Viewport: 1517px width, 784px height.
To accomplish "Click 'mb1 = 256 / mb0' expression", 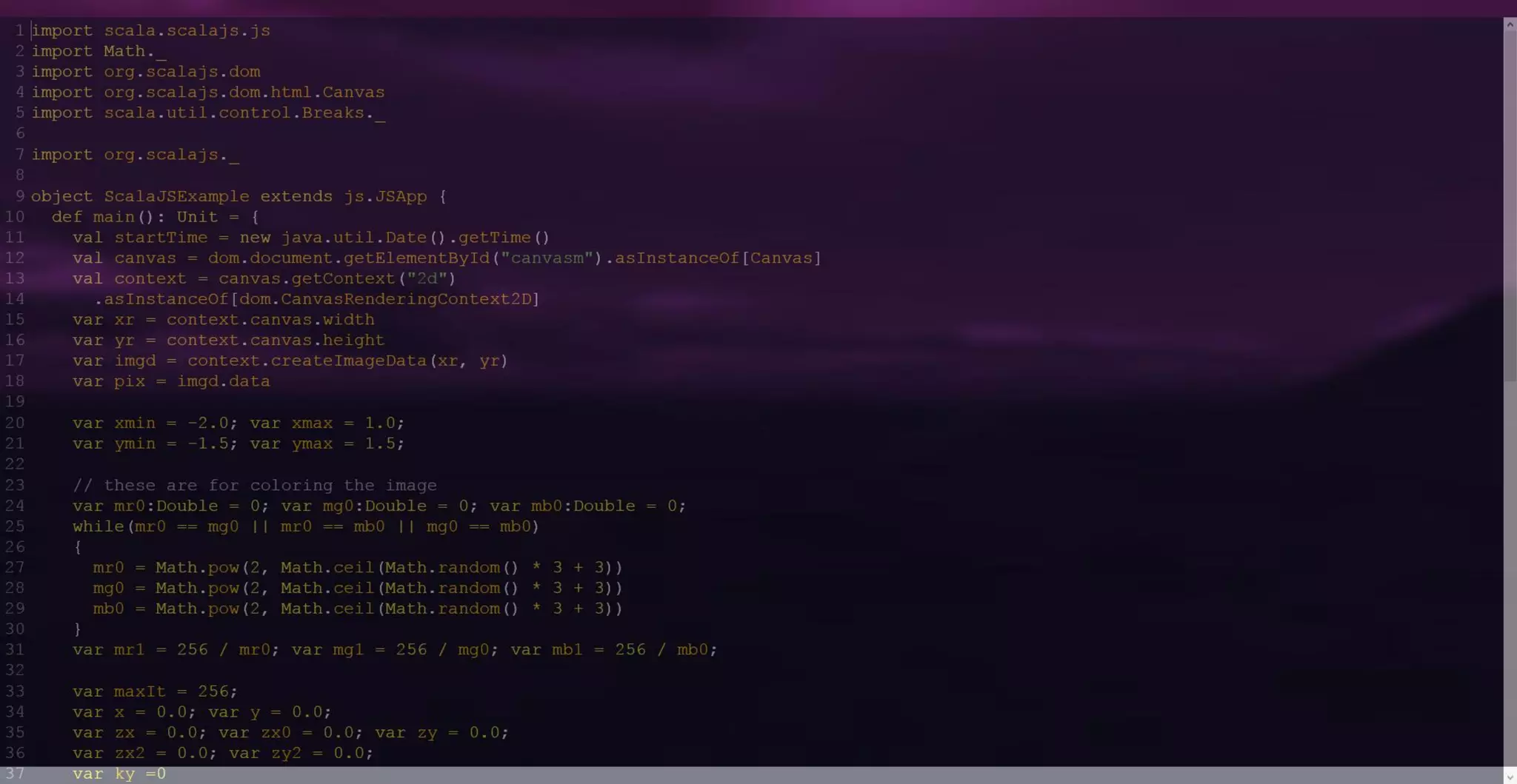I will coord(630,649).
